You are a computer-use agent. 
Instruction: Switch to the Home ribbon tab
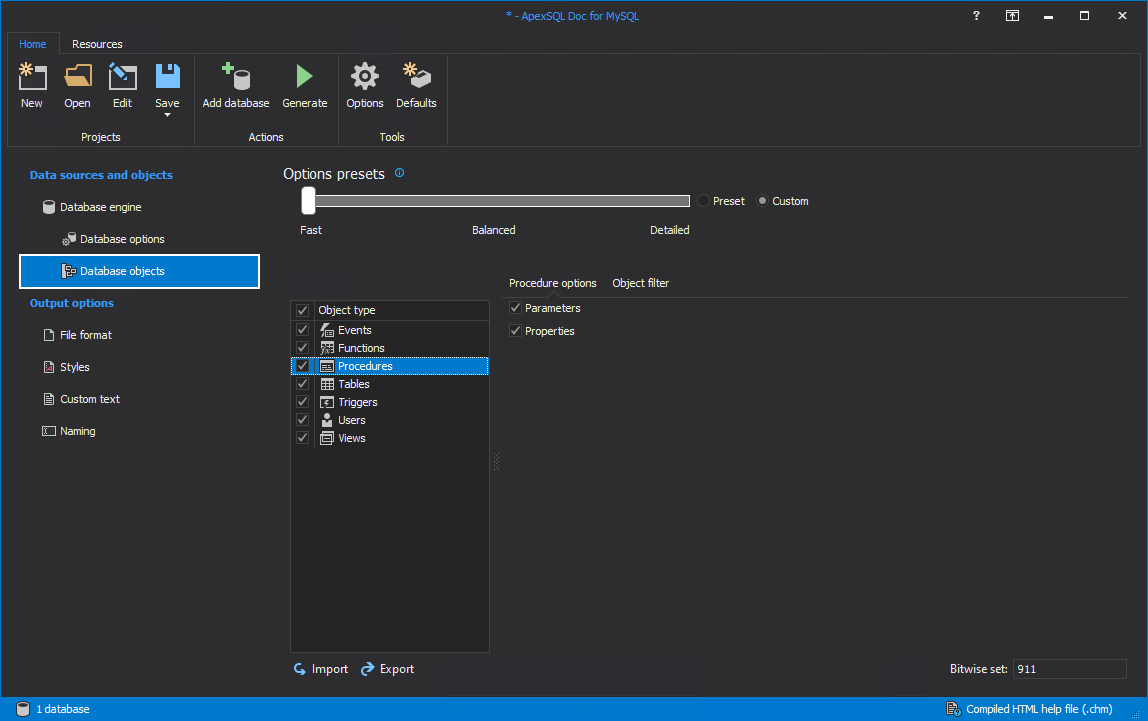coord(32,44)
